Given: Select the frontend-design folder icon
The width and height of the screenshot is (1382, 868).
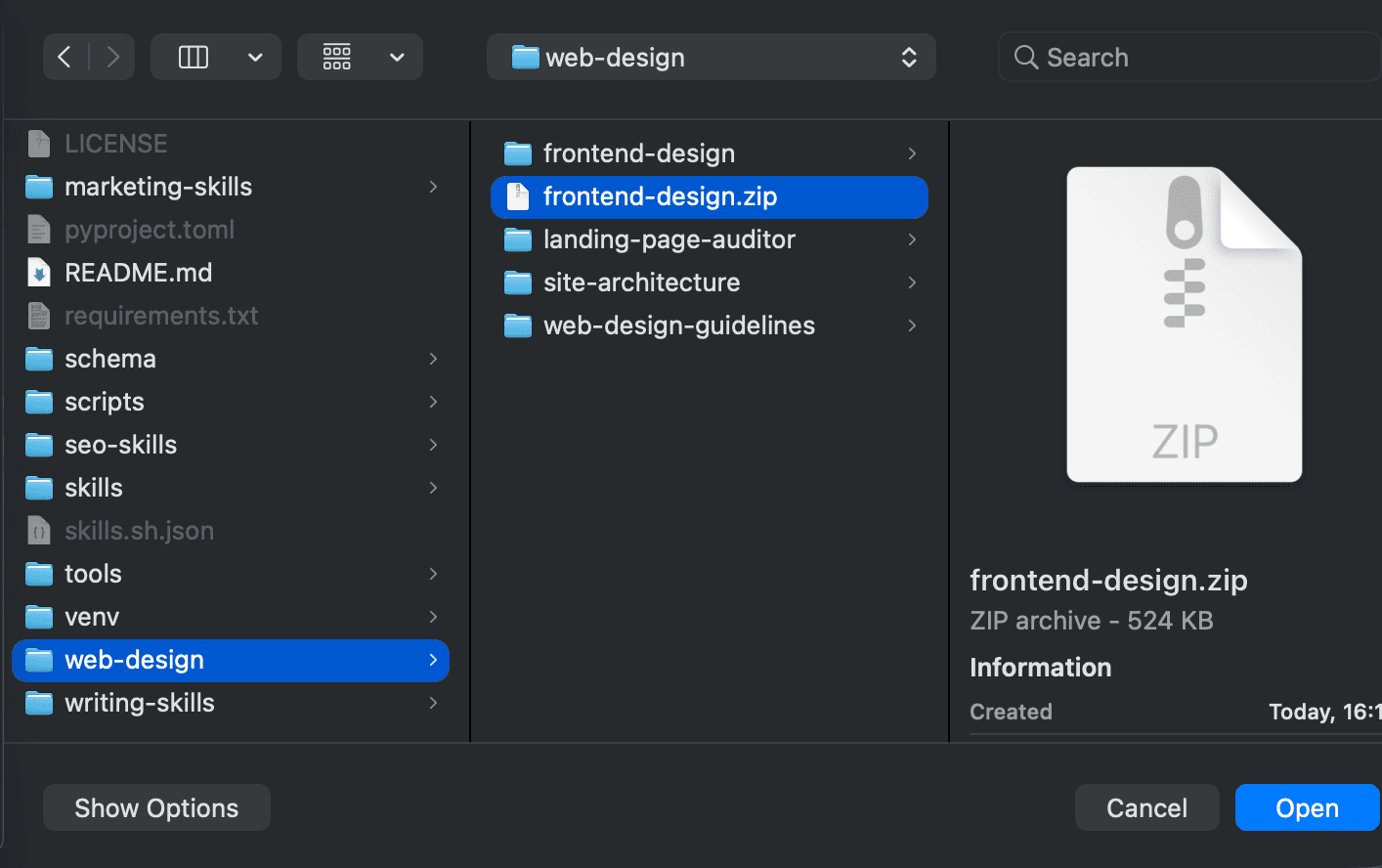Looking at the screenshot, I should coord(518,153).
